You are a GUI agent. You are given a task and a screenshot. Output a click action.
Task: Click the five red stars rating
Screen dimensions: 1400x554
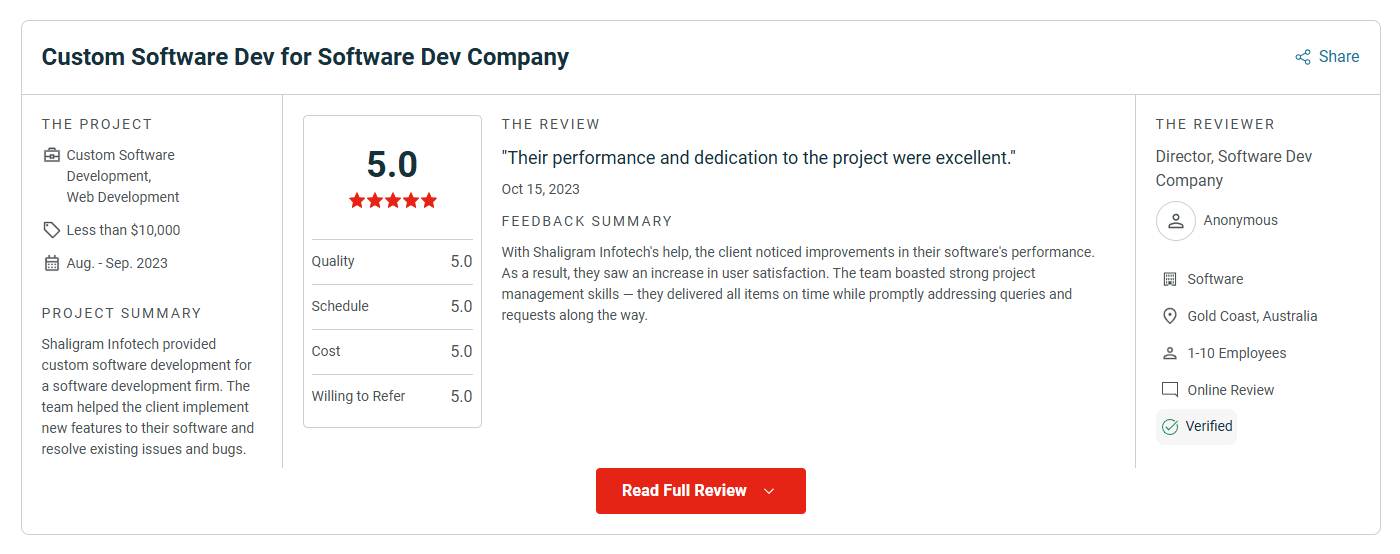pyautogui.click(x=393, y=200)
